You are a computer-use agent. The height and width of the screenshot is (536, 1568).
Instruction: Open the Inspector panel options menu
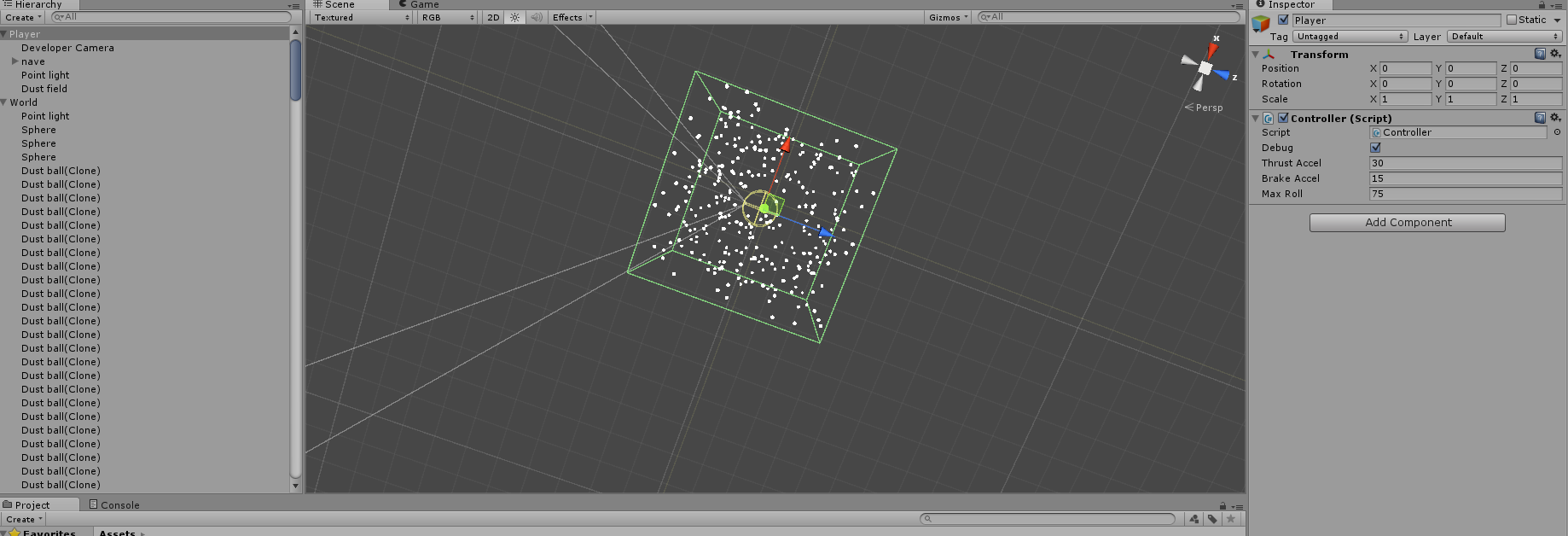[x=1556, y=5]
